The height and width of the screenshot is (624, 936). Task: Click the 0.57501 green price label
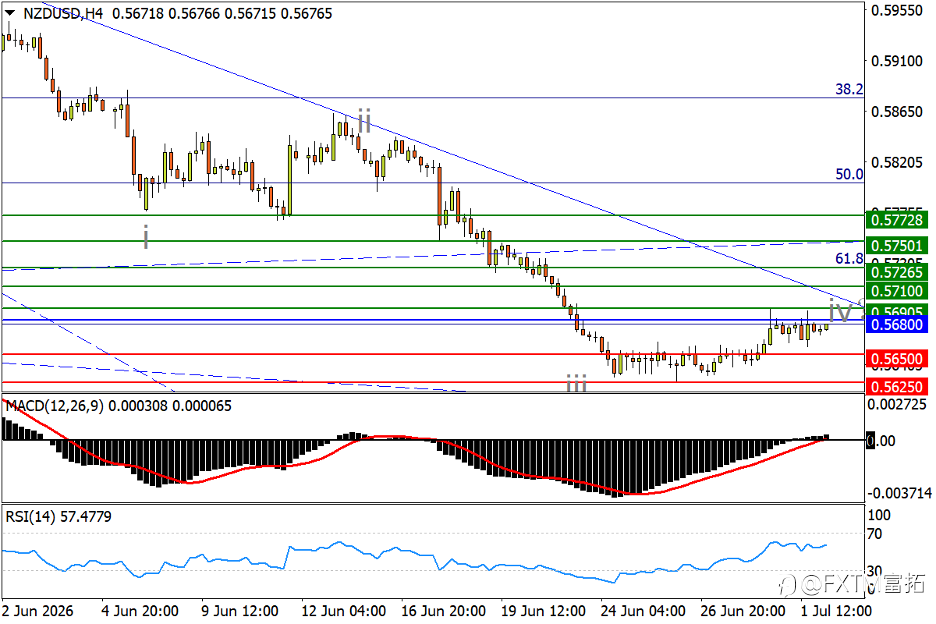pos(897,245)
